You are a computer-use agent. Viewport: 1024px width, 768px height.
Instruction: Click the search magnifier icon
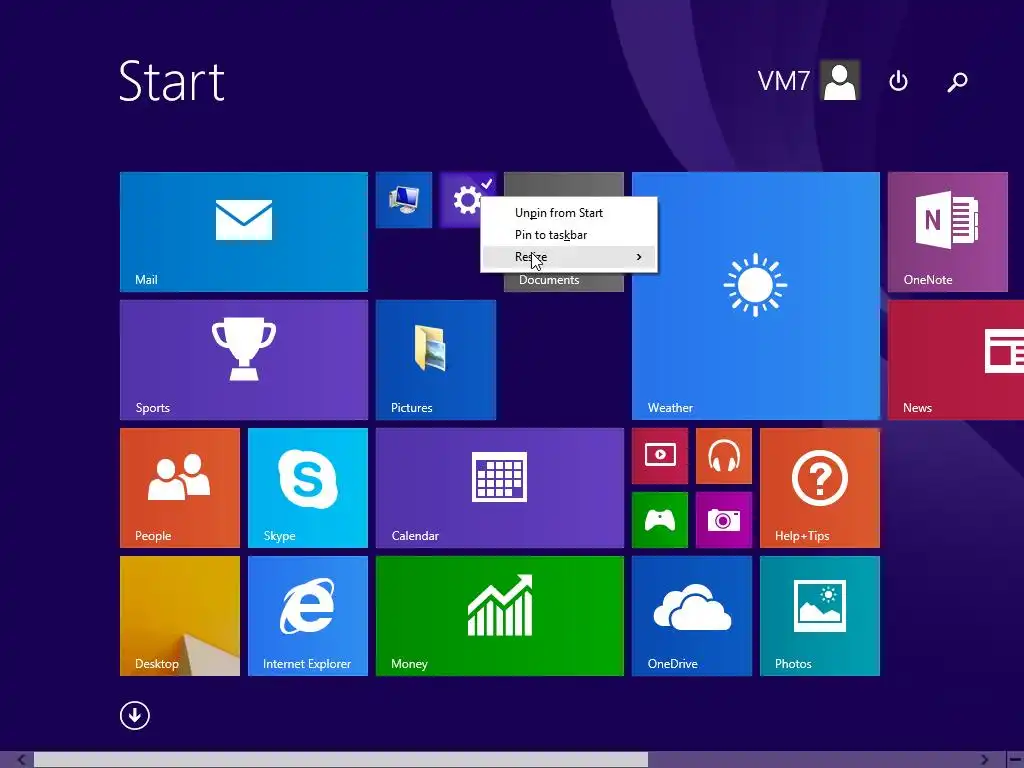click(957, 82)
